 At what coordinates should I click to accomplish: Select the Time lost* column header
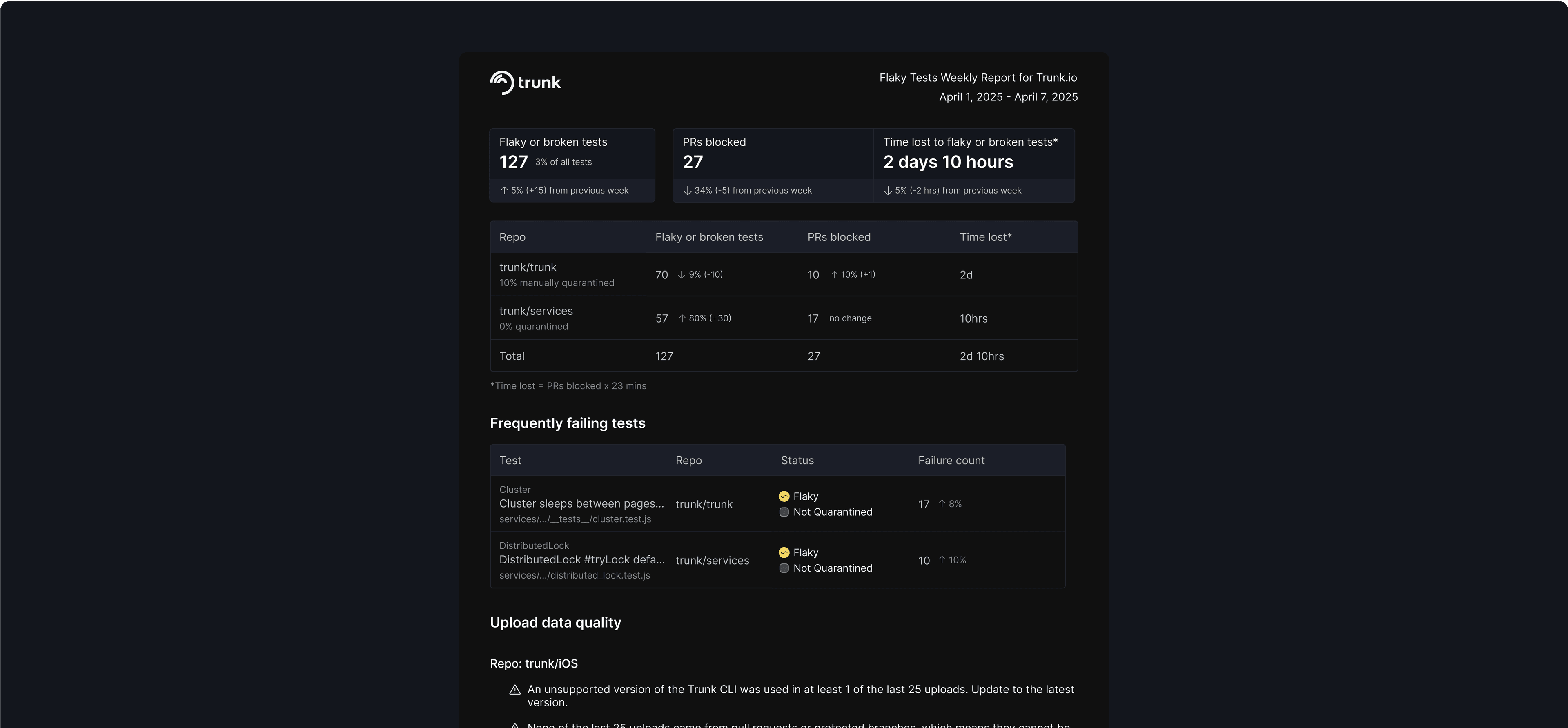[985, 237]
